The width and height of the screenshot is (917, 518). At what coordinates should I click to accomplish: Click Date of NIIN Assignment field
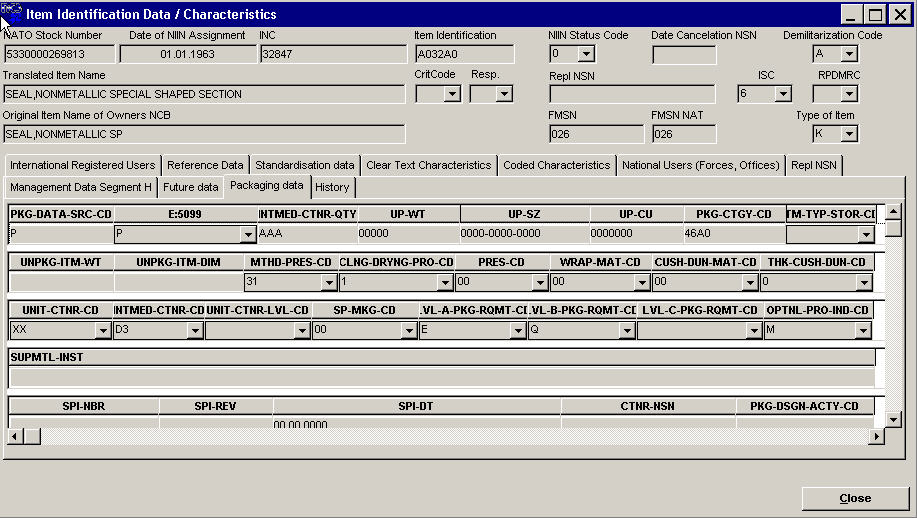(188, 54)
